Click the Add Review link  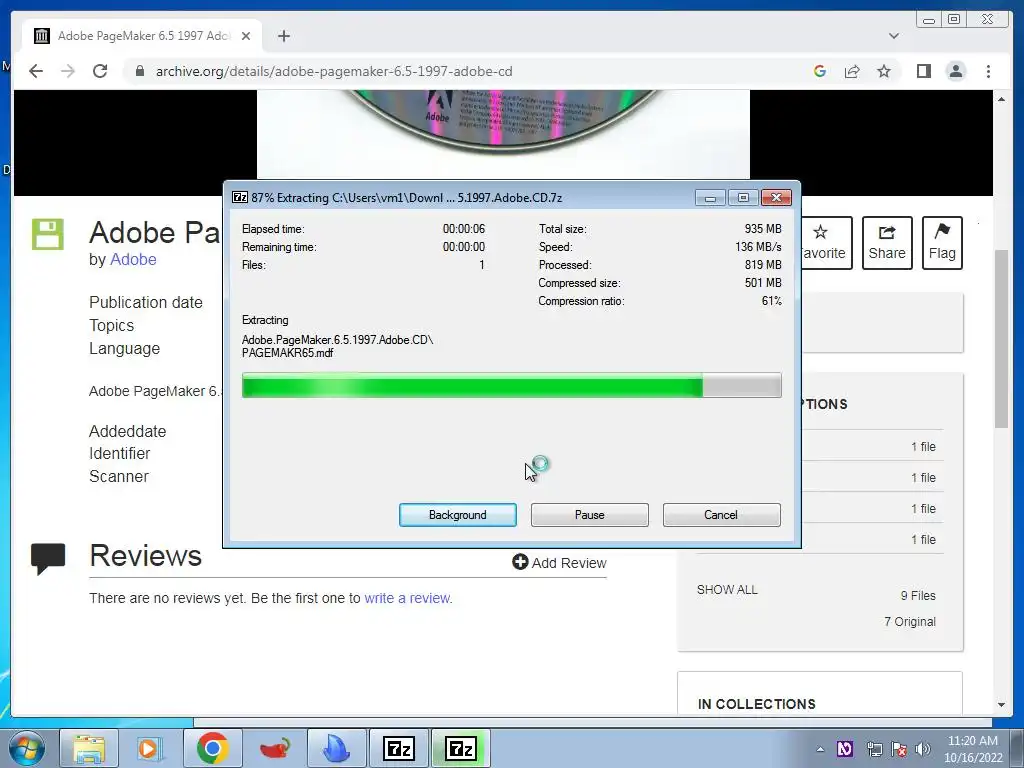(x=560, y=562)
